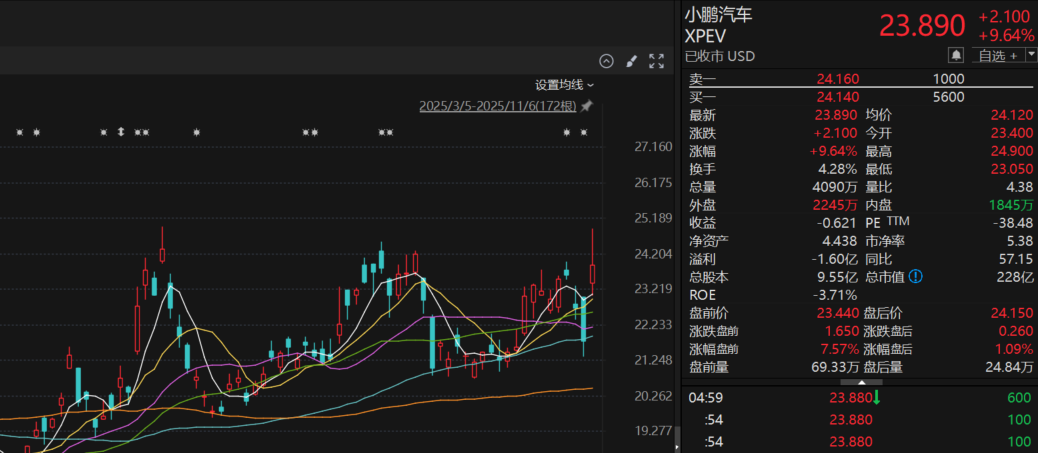Click the 小鹏汽车 stock name title
Image resolution: width=1038 pixels, height=453 pixels.
(x=718, y=15)
